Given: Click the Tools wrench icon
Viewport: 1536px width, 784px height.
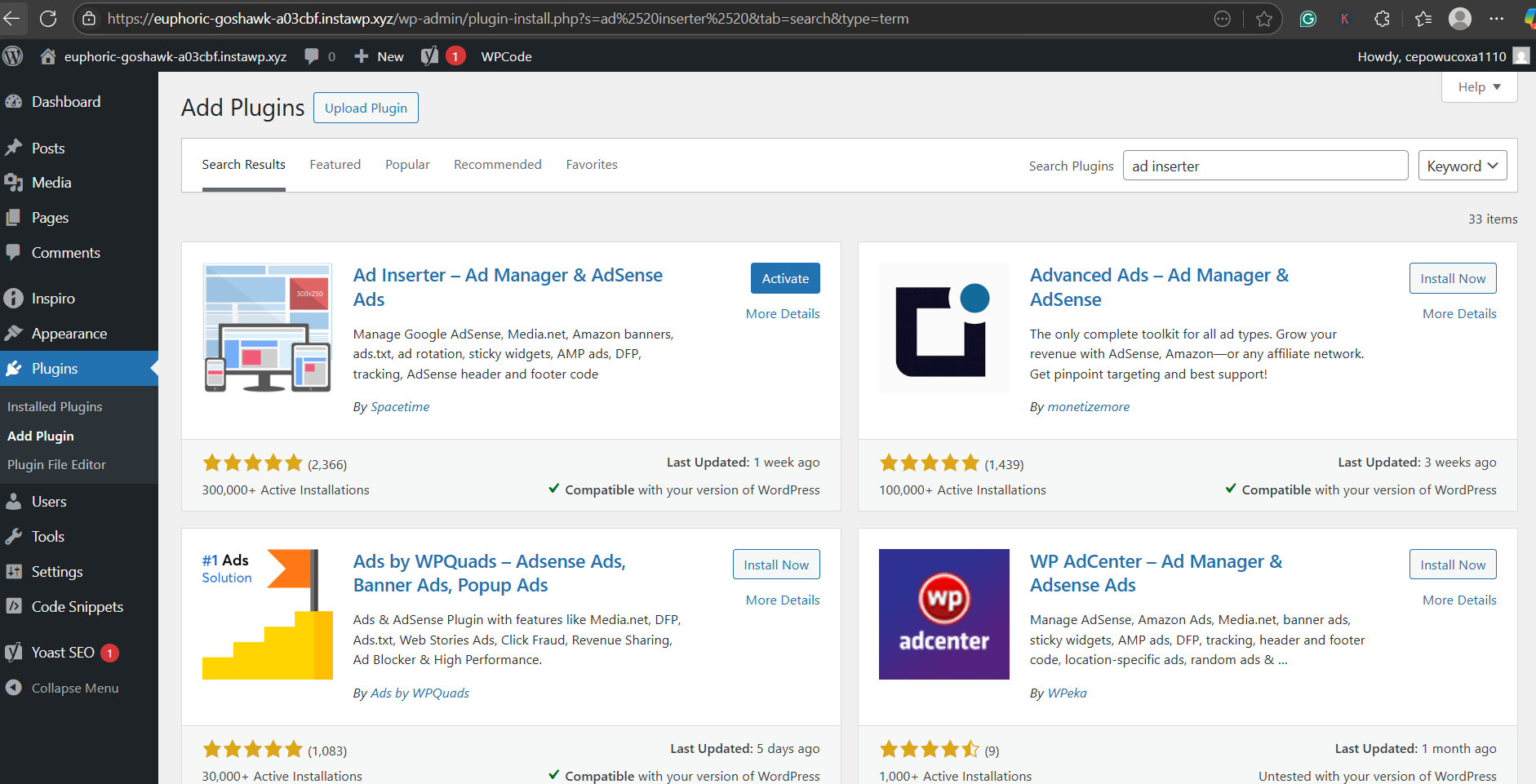Looking at the screenshot, I should (x=14, y=537).
